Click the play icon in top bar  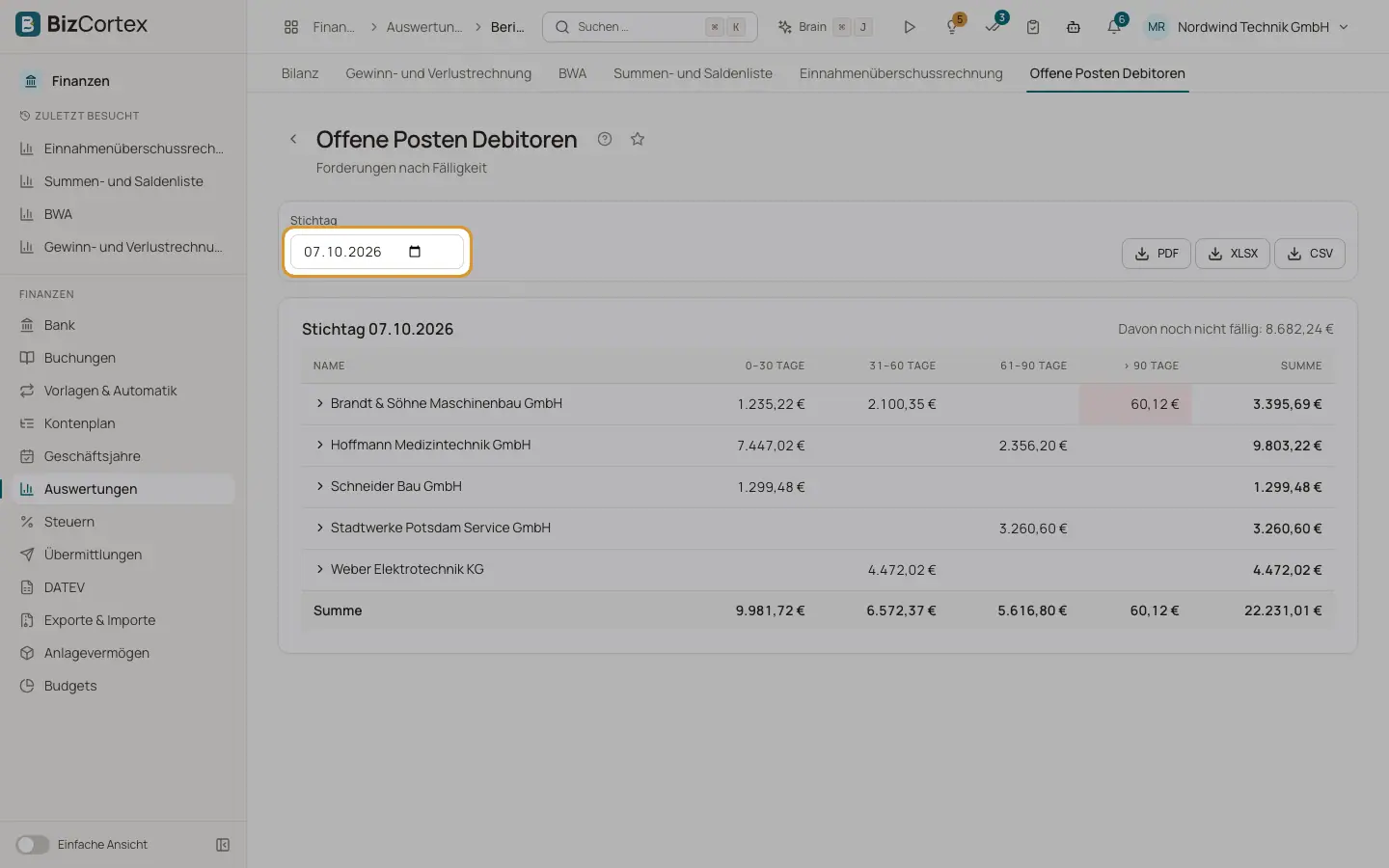[909, 27]
